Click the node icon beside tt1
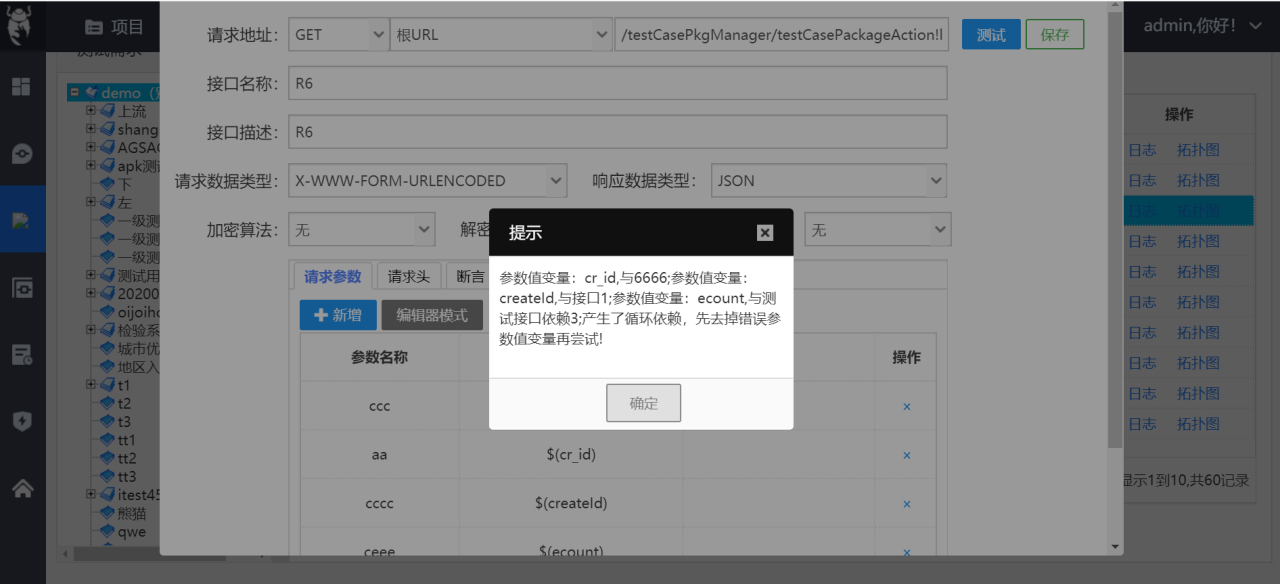Image resolution: width=1280 pixels, height=584 pixels. pyautogui.click(x=108, y=440)
